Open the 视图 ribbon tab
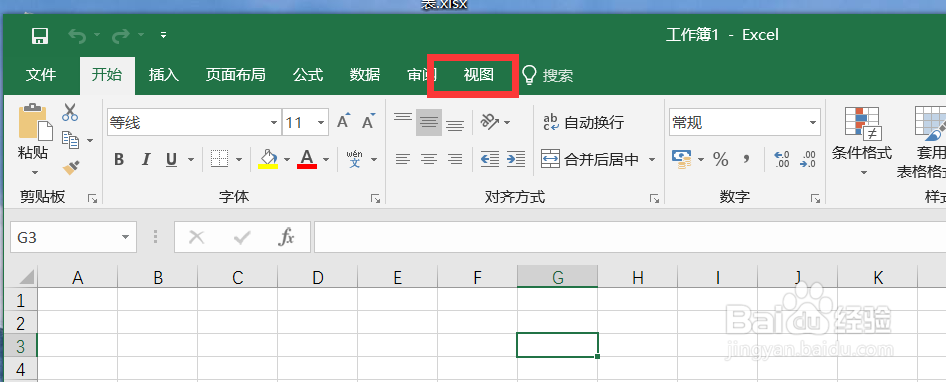 click(478, 75)
